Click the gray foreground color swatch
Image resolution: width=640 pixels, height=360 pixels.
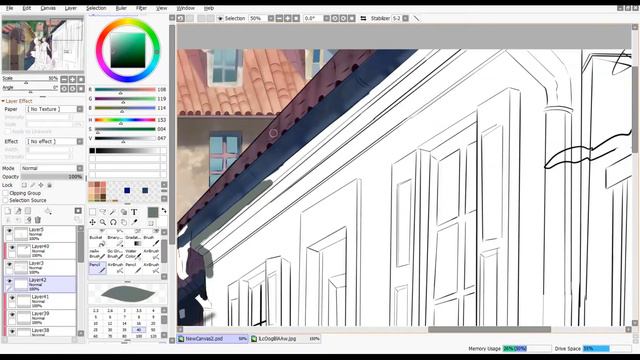153,212
